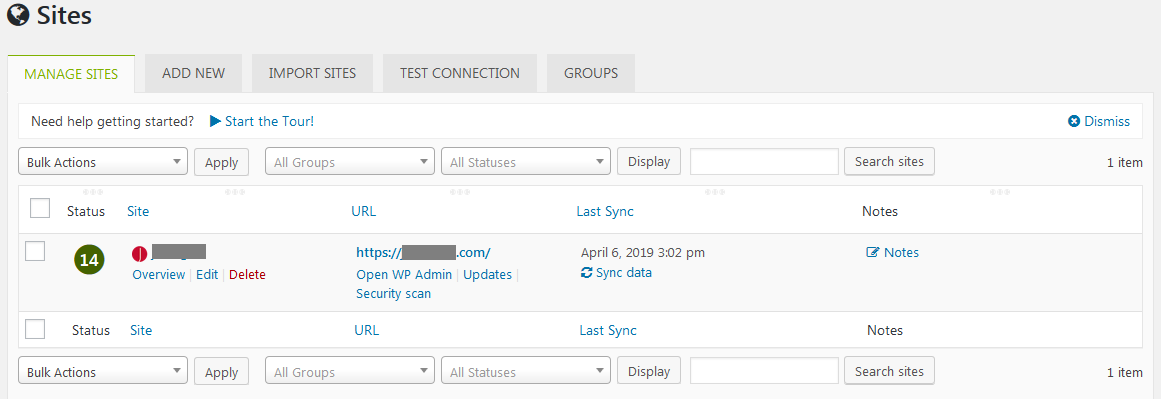
Task: Expand the top All Groups dropdown
Action: coord(350,162)
